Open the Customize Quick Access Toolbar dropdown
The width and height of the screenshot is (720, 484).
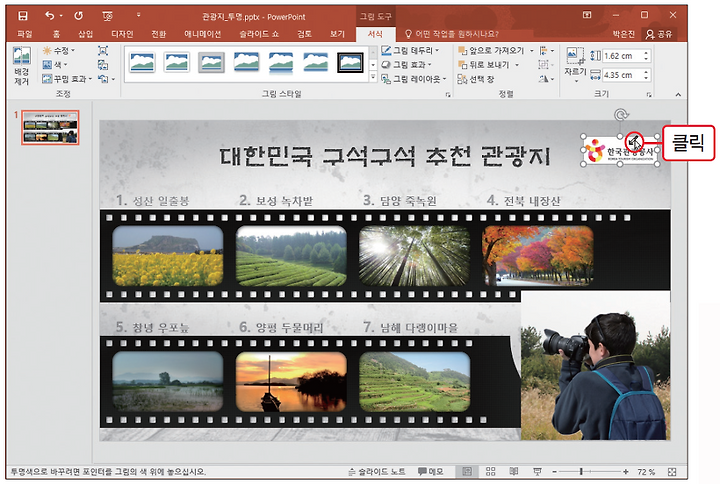click(x=138, y=15)
